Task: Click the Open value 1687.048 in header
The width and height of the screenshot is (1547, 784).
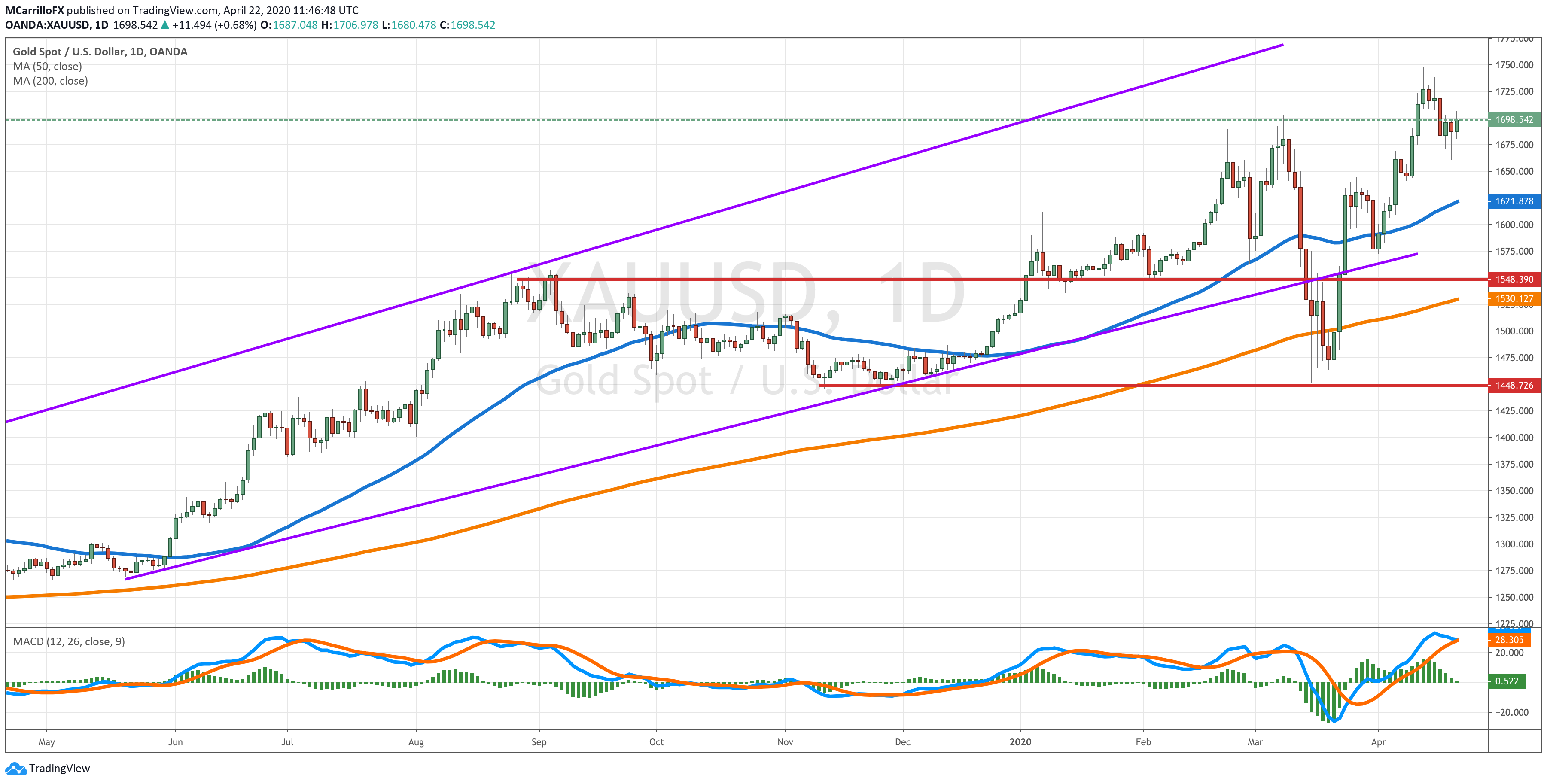Action: point(295,25)
